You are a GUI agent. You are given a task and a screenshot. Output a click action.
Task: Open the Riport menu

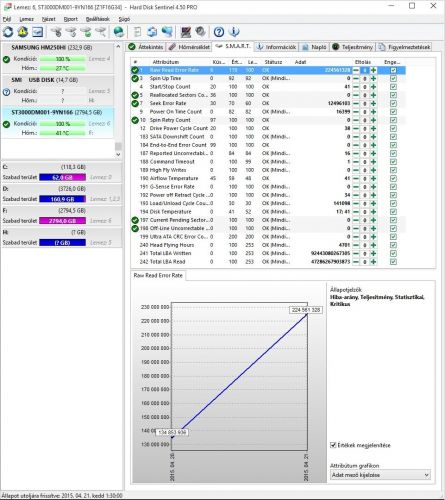71,19
